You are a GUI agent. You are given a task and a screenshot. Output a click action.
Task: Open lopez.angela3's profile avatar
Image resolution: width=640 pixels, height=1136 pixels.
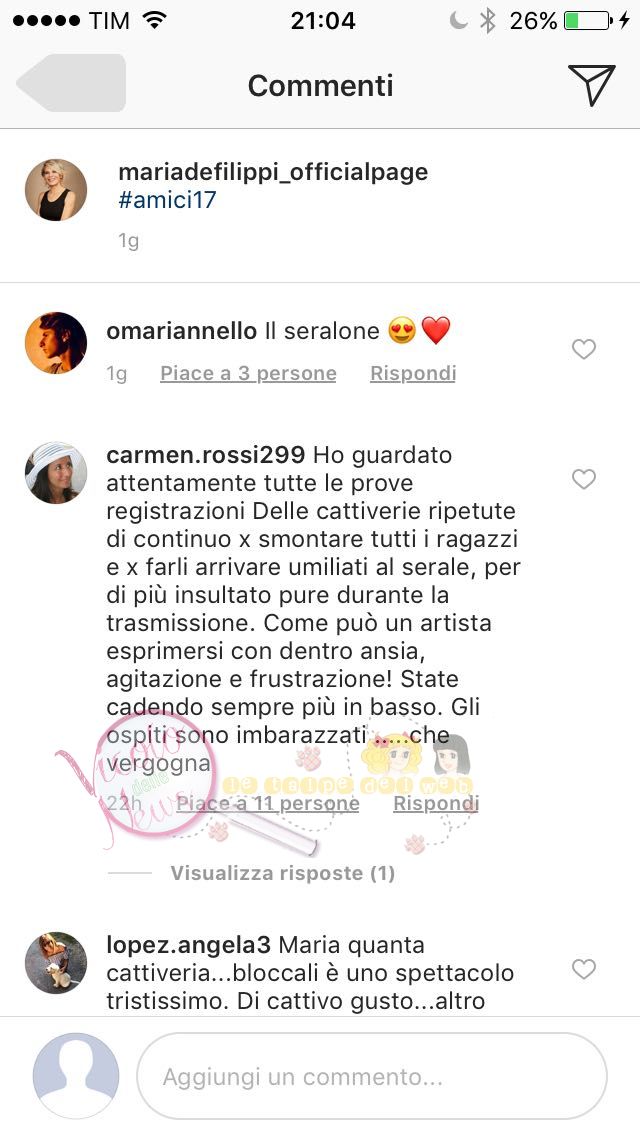pos(56,962)
